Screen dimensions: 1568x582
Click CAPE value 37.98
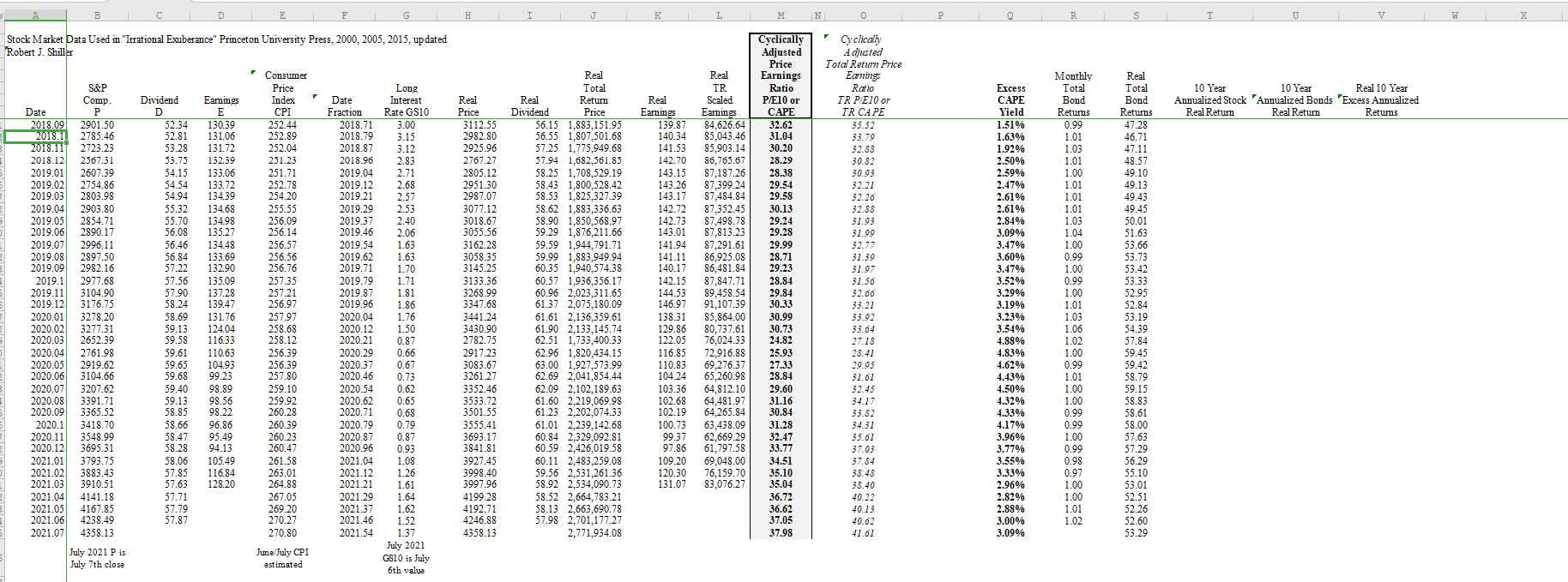(x=781, y=532)
